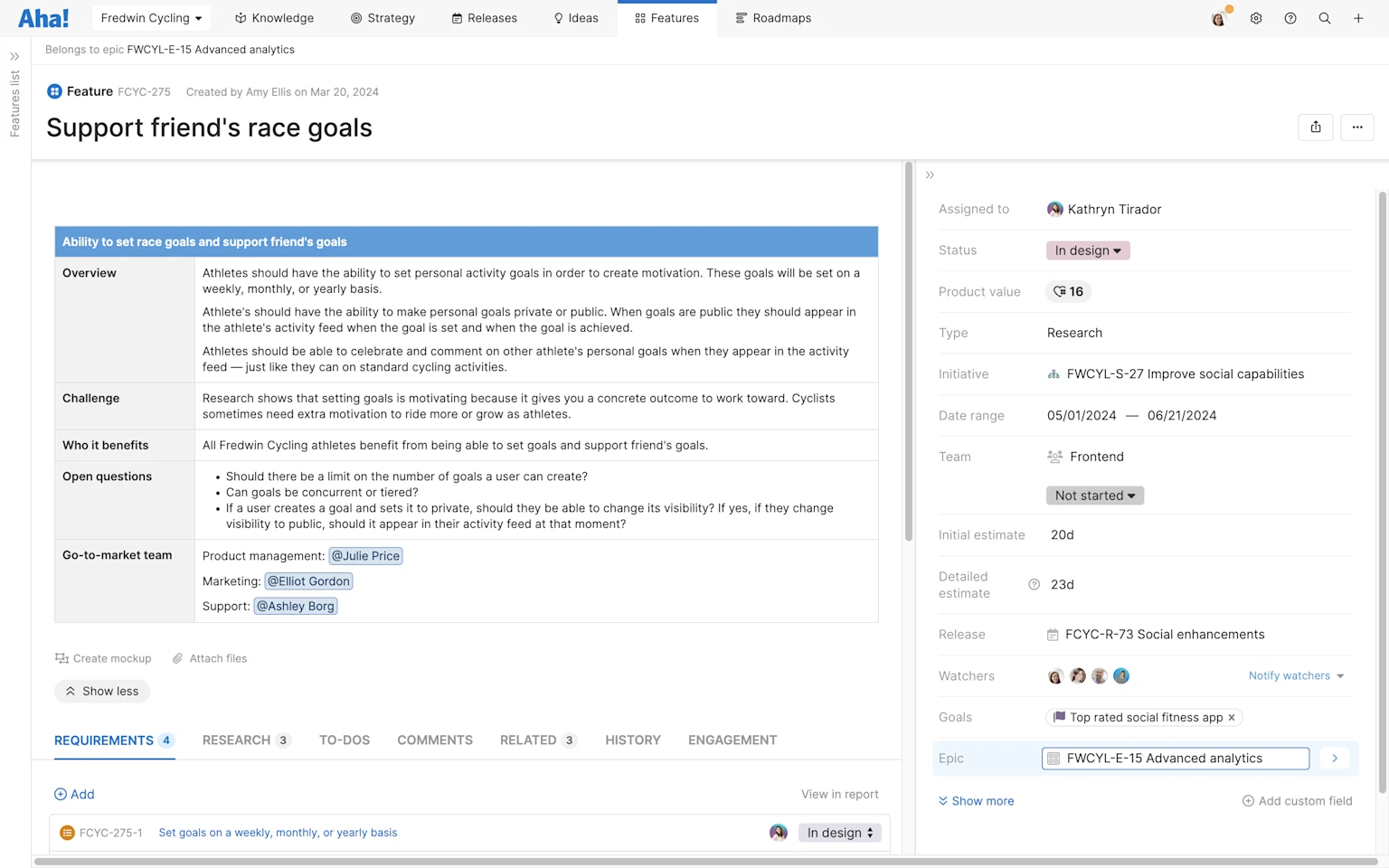The image size is (1389, 868).
Task: Open the In design status dropdown
Action: coord(1087,250)
